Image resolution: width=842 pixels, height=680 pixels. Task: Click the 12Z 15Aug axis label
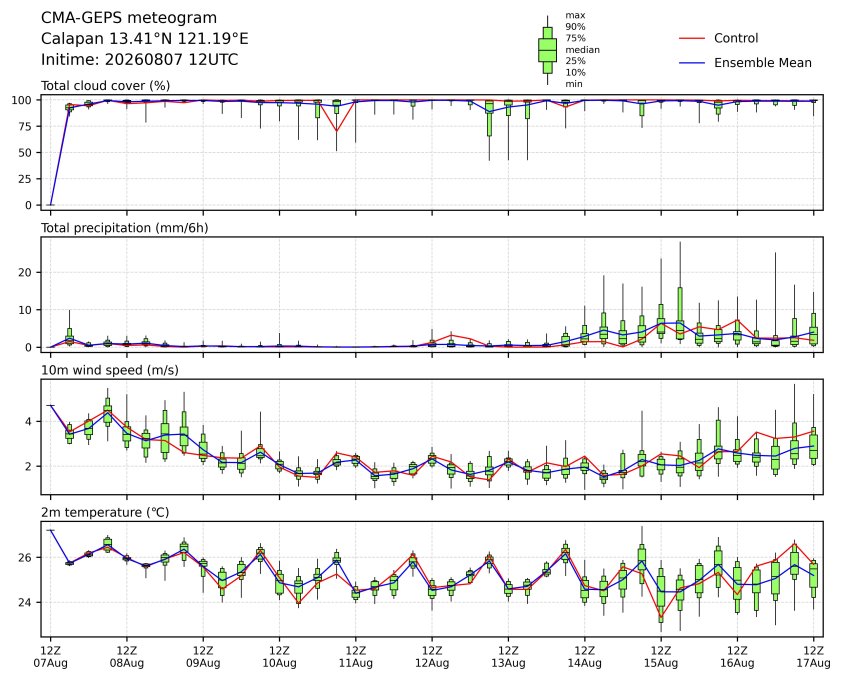(x=660, y=657)
